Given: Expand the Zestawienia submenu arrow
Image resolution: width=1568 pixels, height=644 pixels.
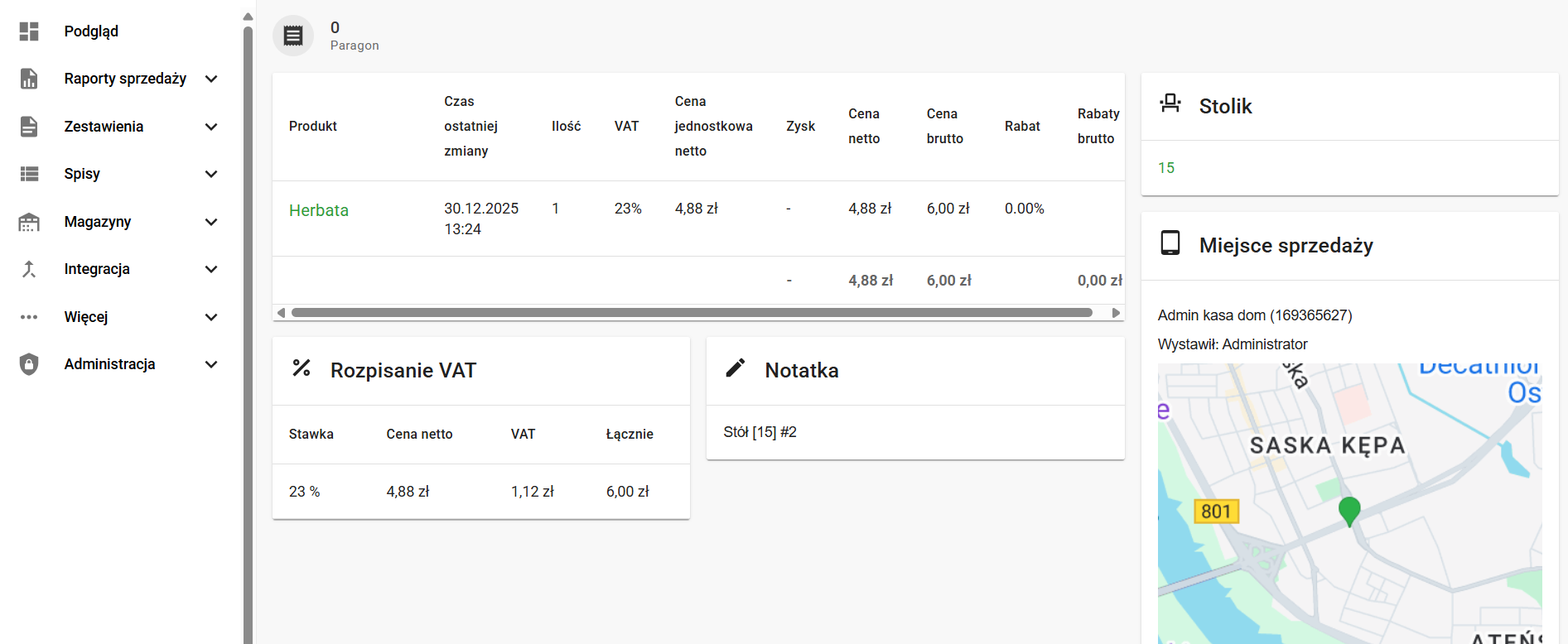Looking at the screenshot, I should pyautogui.click(x=211, y=127).
